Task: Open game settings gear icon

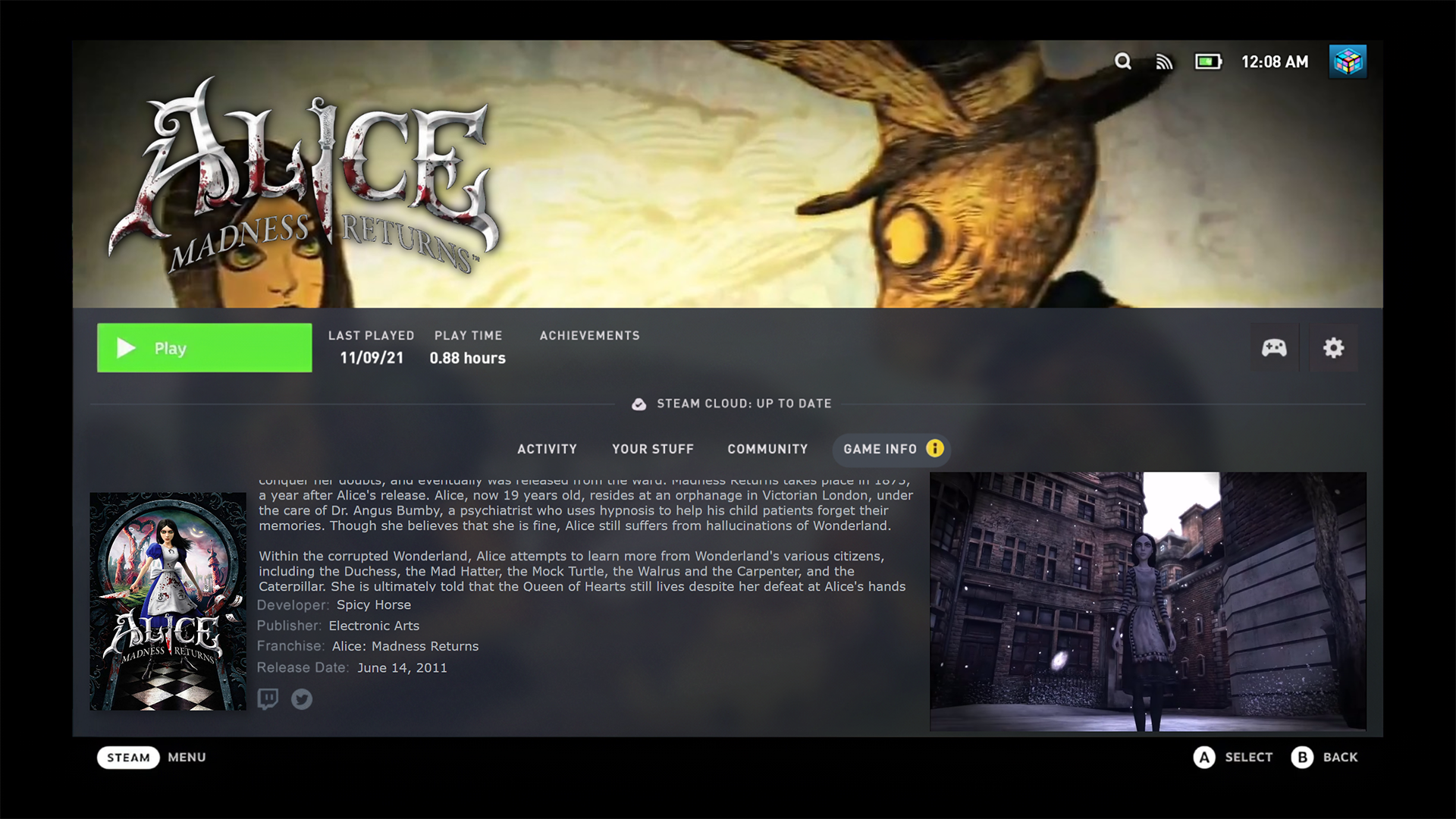Action: pos(1333,348)
